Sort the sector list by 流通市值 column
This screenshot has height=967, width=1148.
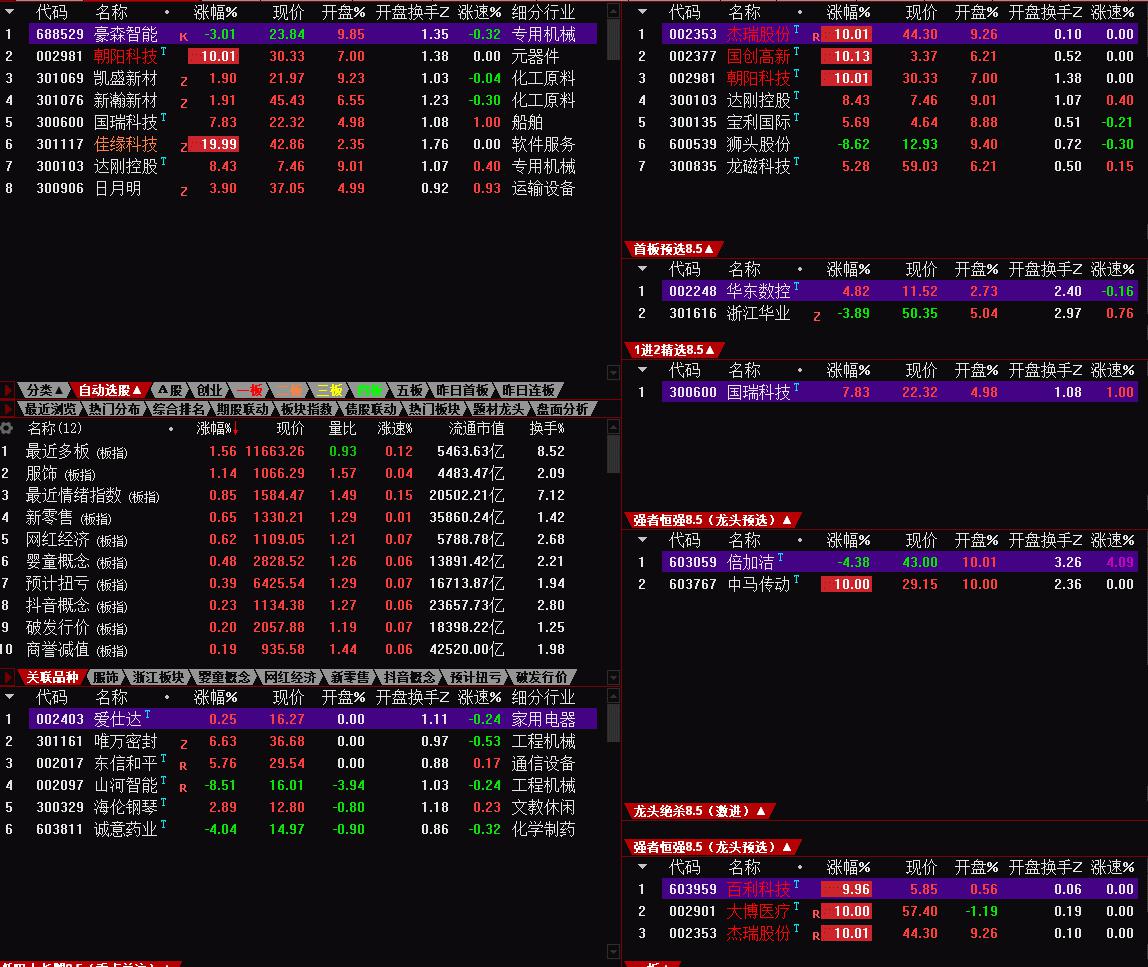click(x=476, y=428)
